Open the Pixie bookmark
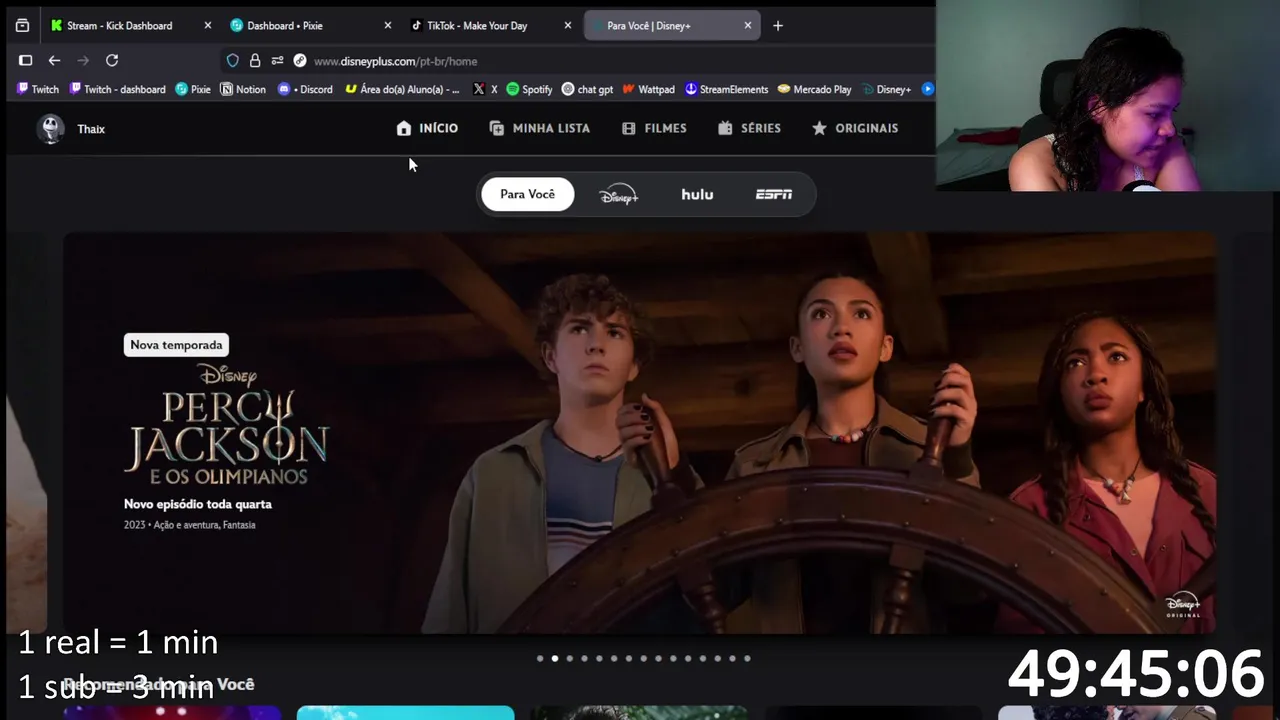 193,89
